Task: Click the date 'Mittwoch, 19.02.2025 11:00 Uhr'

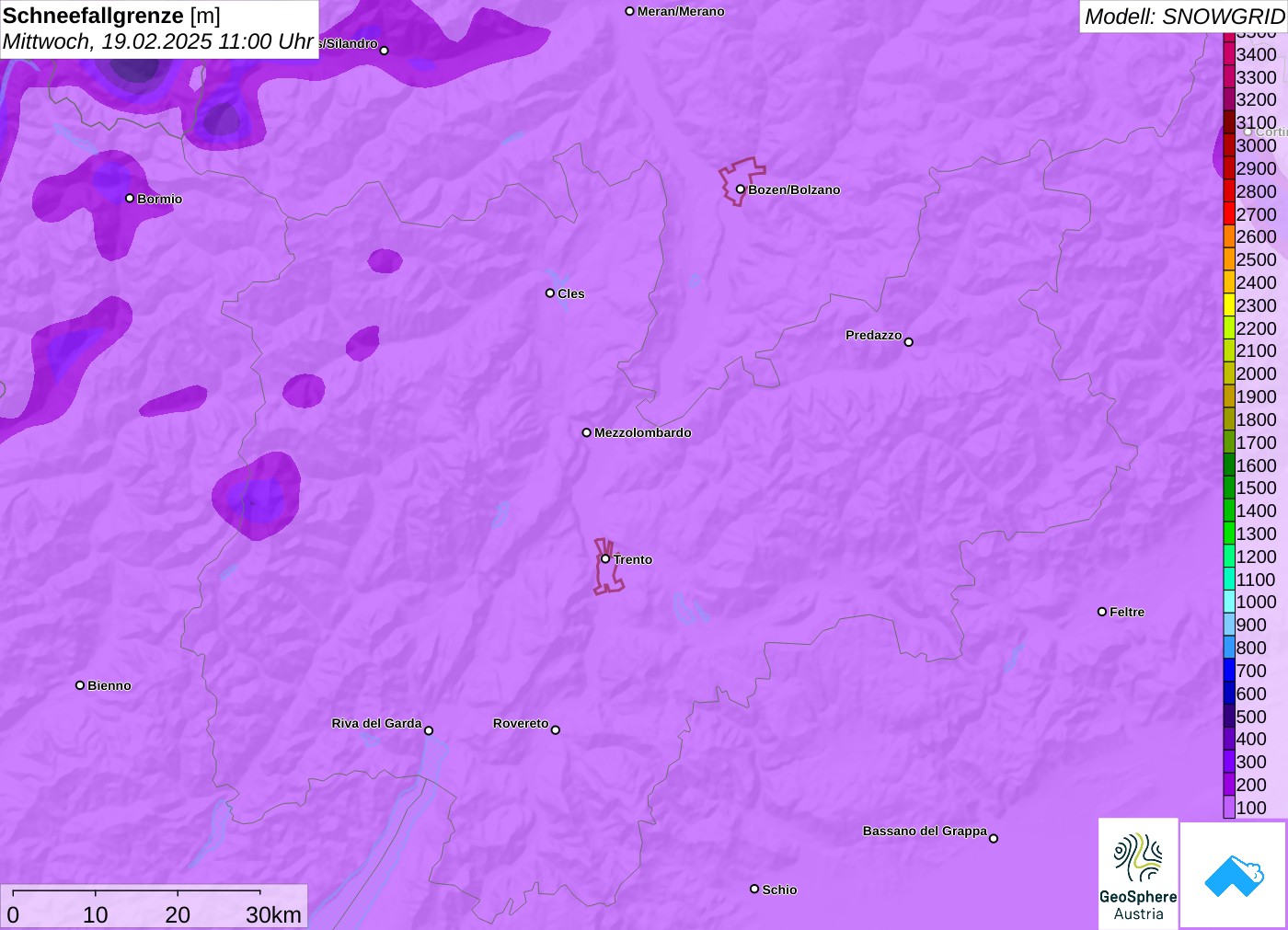Action: [x=158, y=41]
